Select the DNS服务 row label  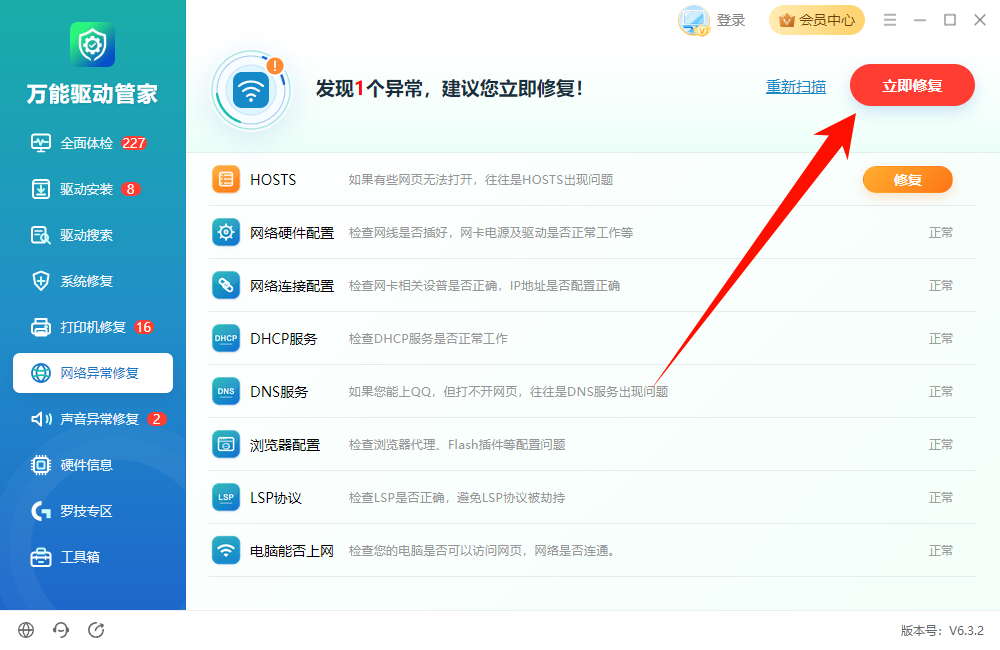[x=279, y=392]
